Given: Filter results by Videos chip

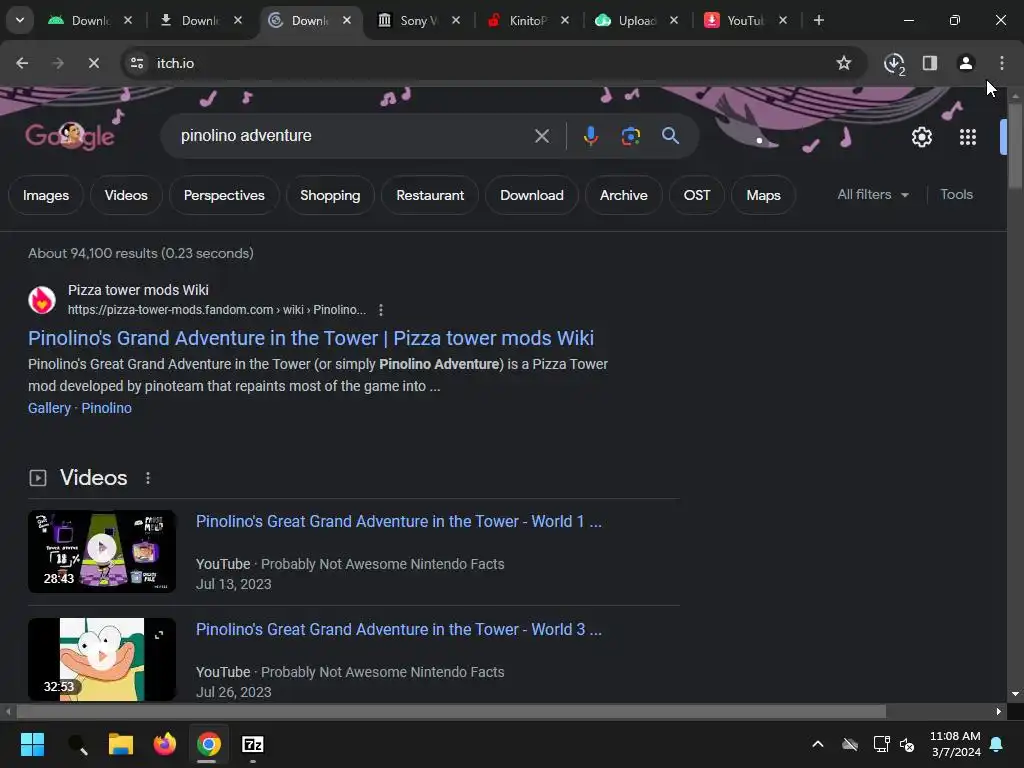Looking at the screenshot, I should click(126, 195).
